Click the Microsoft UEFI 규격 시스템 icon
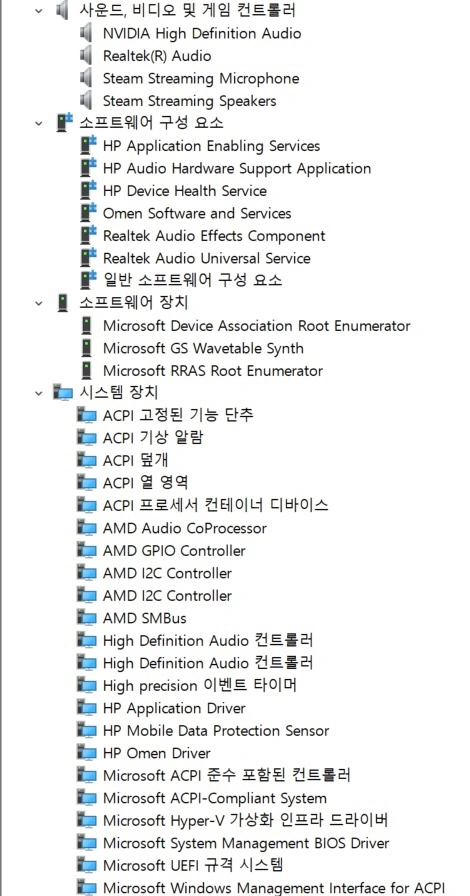This screenshot has height=896, width=470. click(87, 866)
